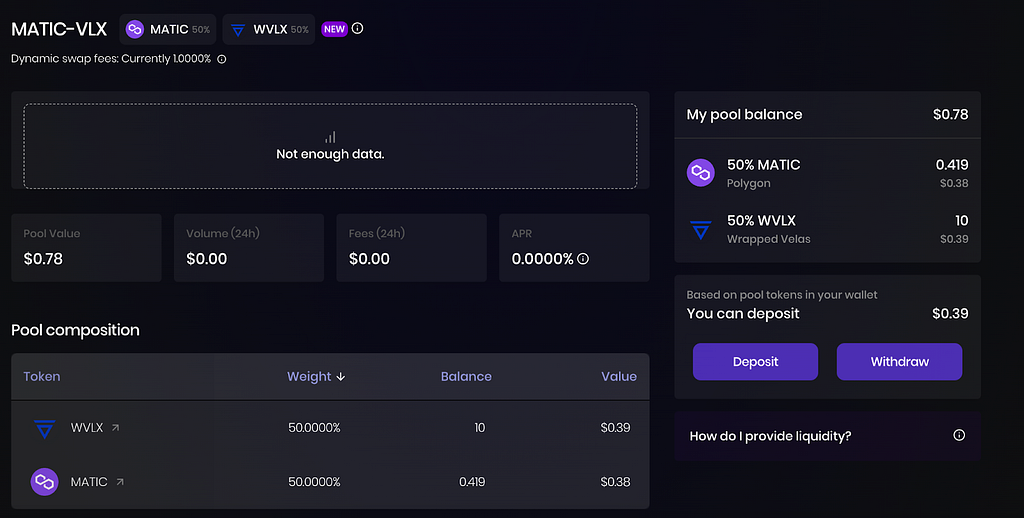The height and width of the screenshot is (518, 1024).
Task: Click Wrapped Velas icon in pool balance
Action: (701, 229)
